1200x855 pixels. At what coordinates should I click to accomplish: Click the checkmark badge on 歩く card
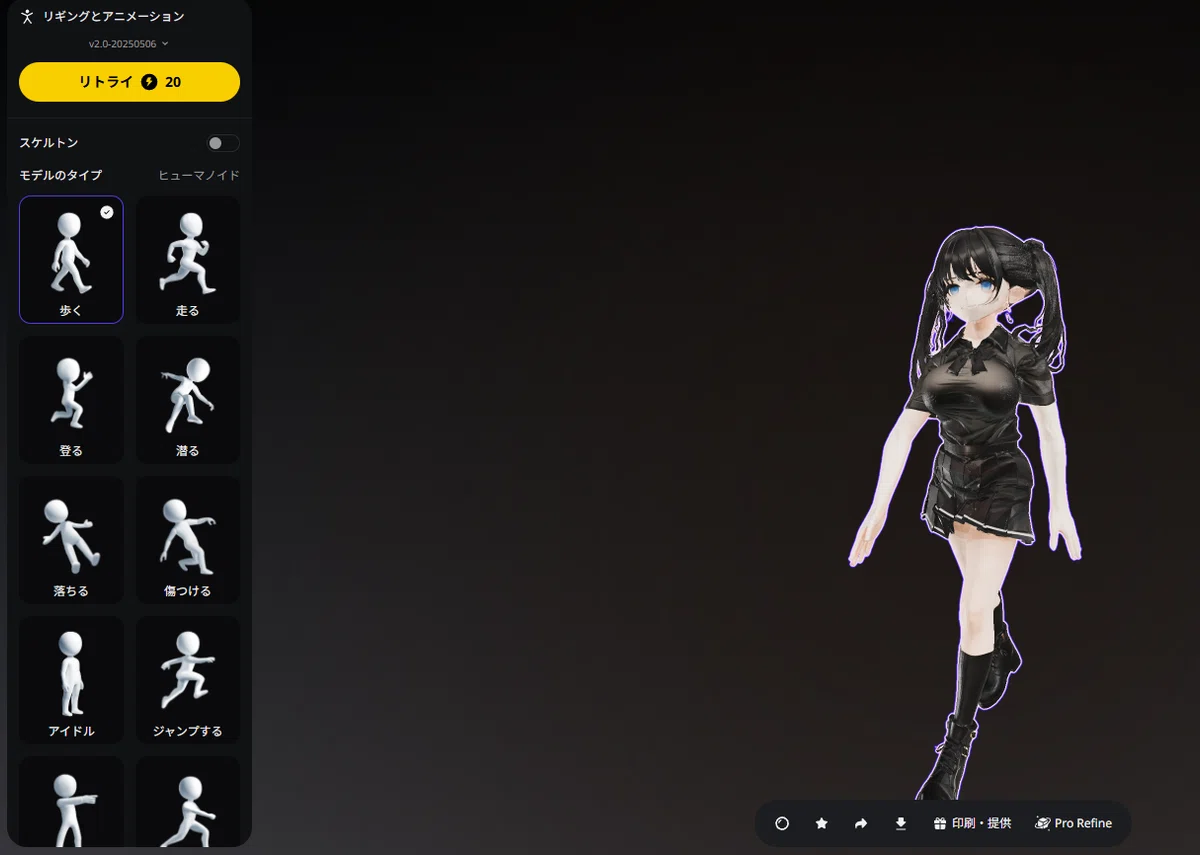pyautogui.click(x=107, y=212)
